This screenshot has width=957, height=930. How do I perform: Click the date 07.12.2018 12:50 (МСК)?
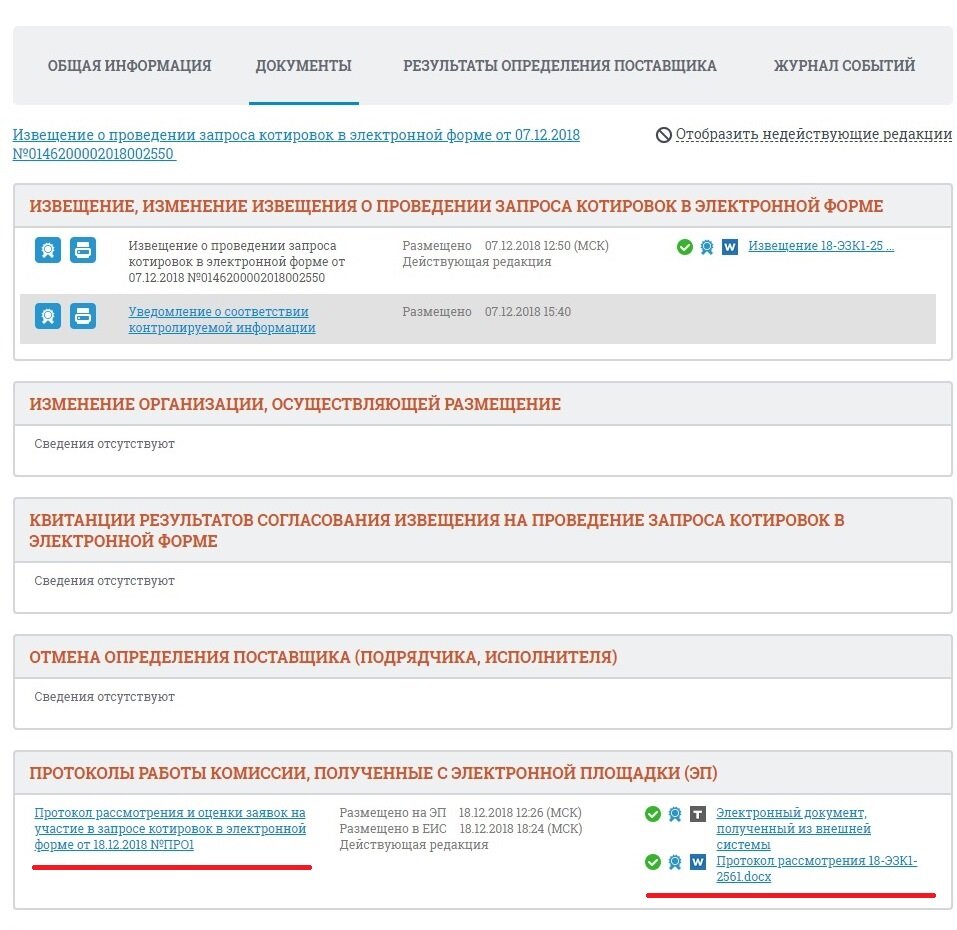546,246
